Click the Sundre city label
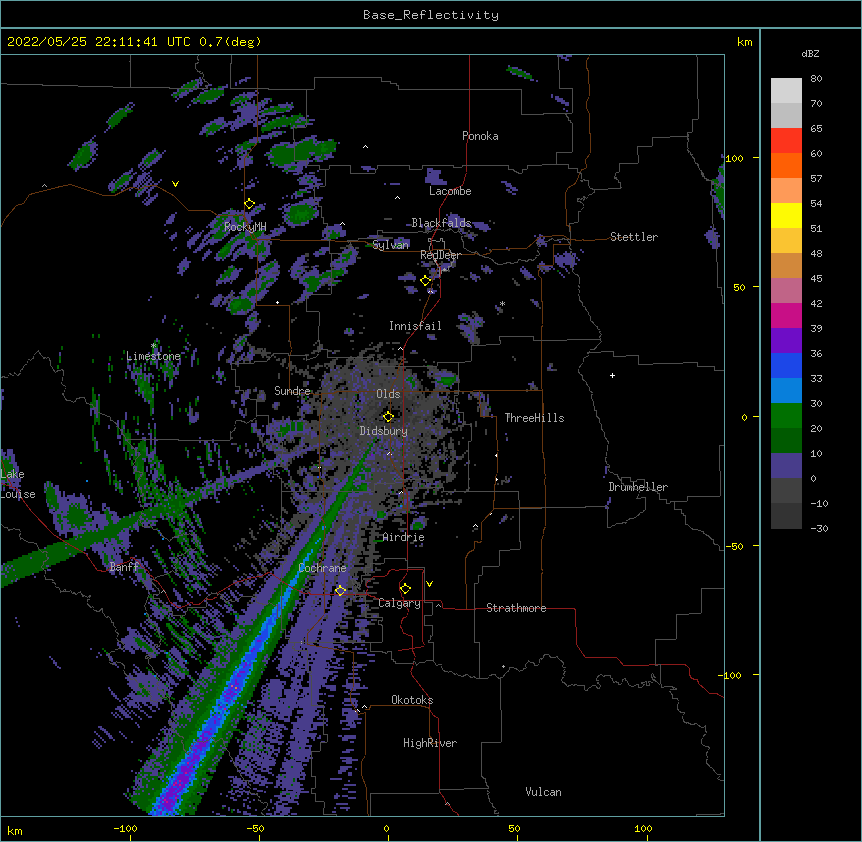This screenshot has width=862, height=842. click(x=292, y=391)
